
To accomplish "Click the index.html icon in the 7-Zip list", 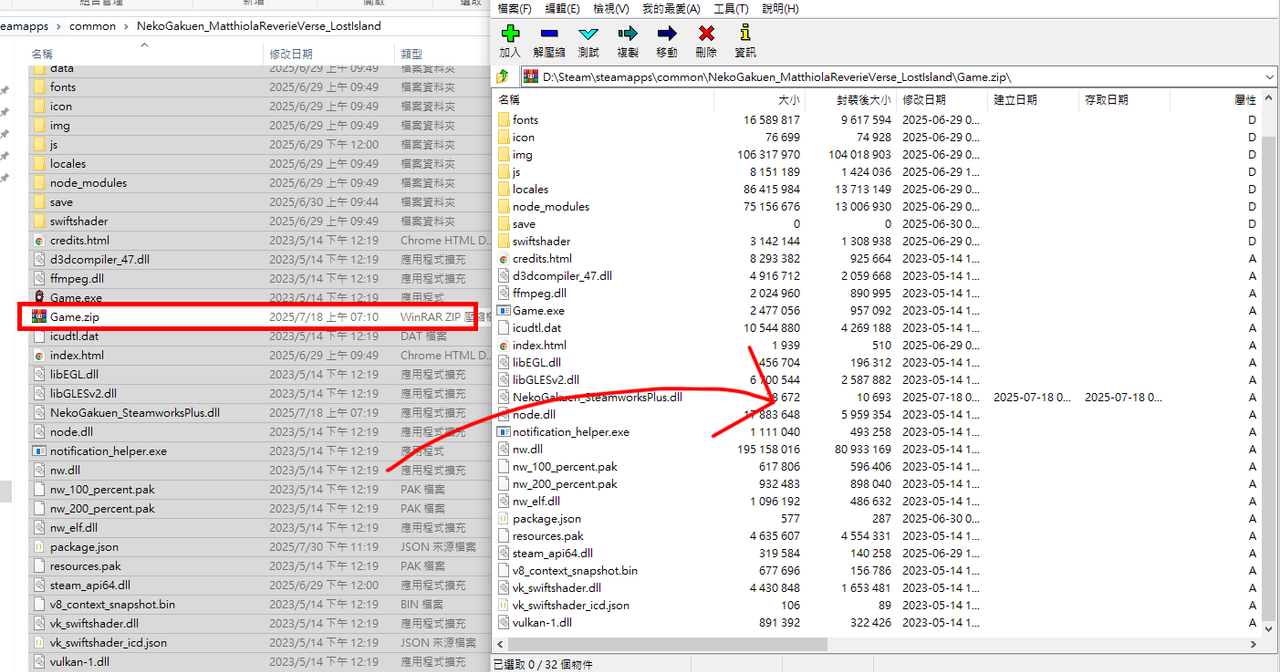I will tap(503, 345).
